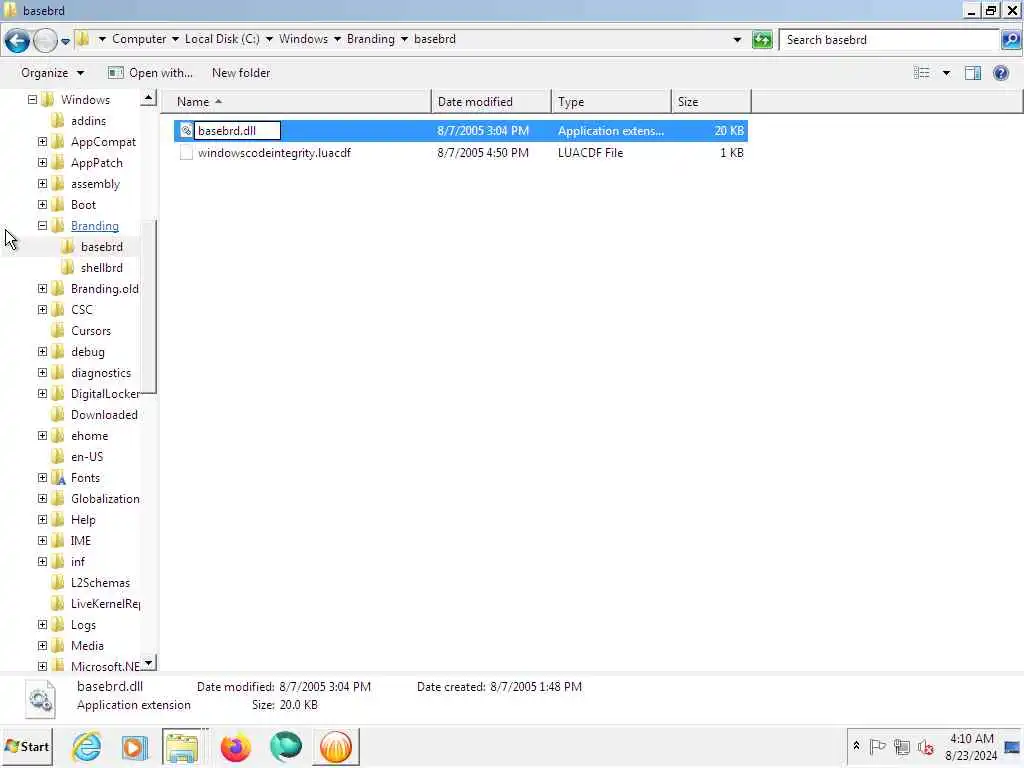Expand the AppPatch folder node

point(42,163)
